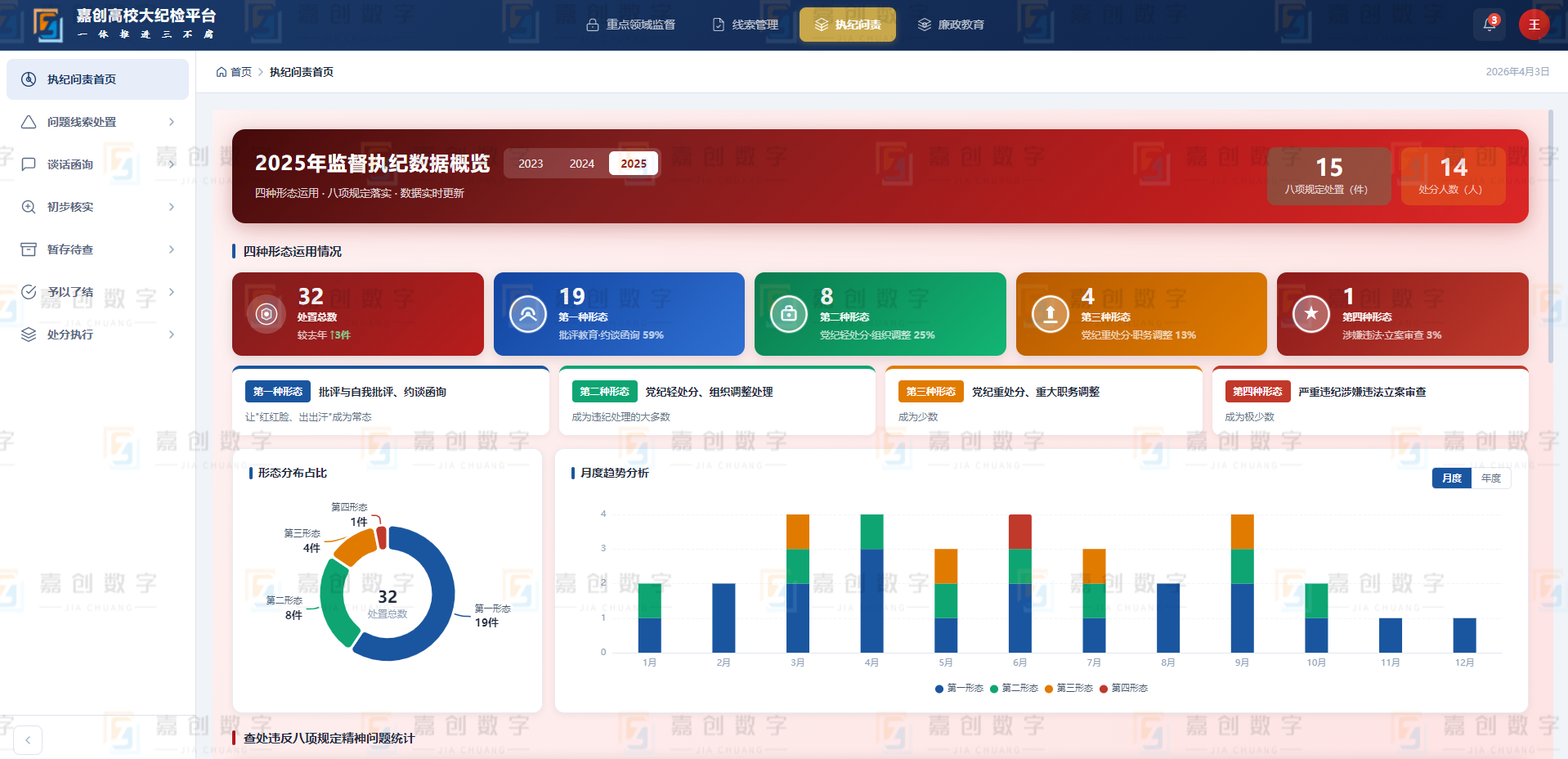Image resolution: width=1568 pixels, height=759 pixels.
Task: Click the platform logo icon
Action: coord(47,25)
